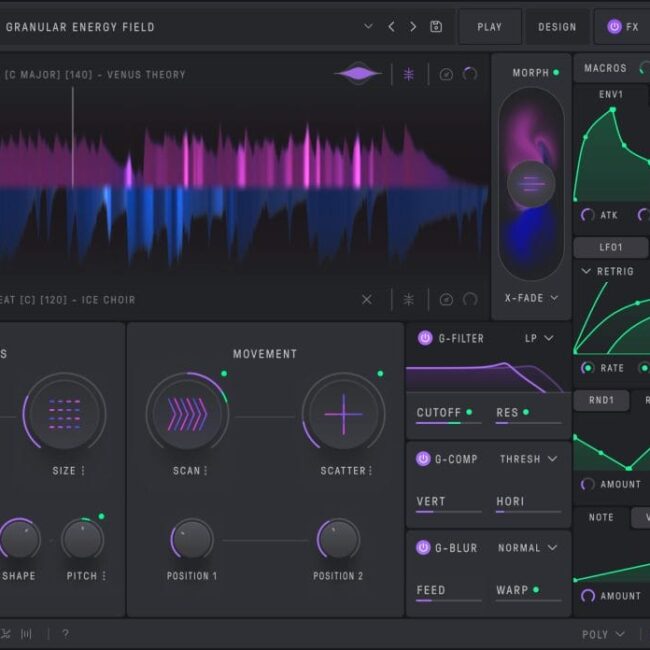
Task: Toggle the FX power button
Action: [614, 27]
